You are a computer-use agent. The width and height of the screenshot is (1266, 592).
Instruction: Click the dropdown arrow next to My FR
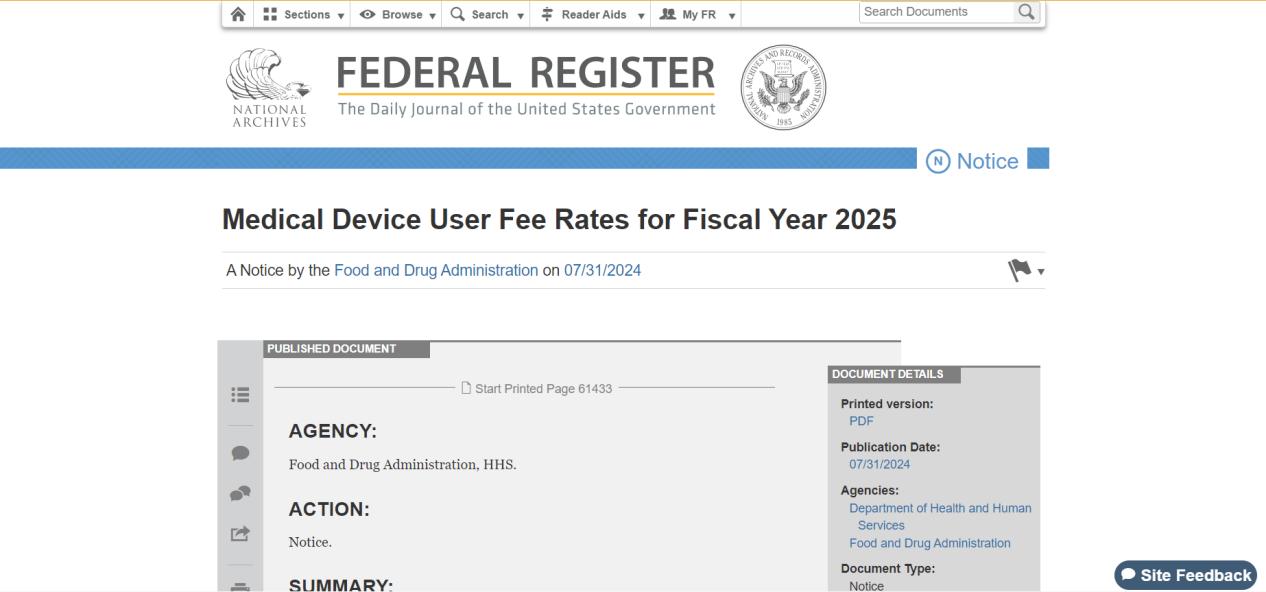[732, 16]
